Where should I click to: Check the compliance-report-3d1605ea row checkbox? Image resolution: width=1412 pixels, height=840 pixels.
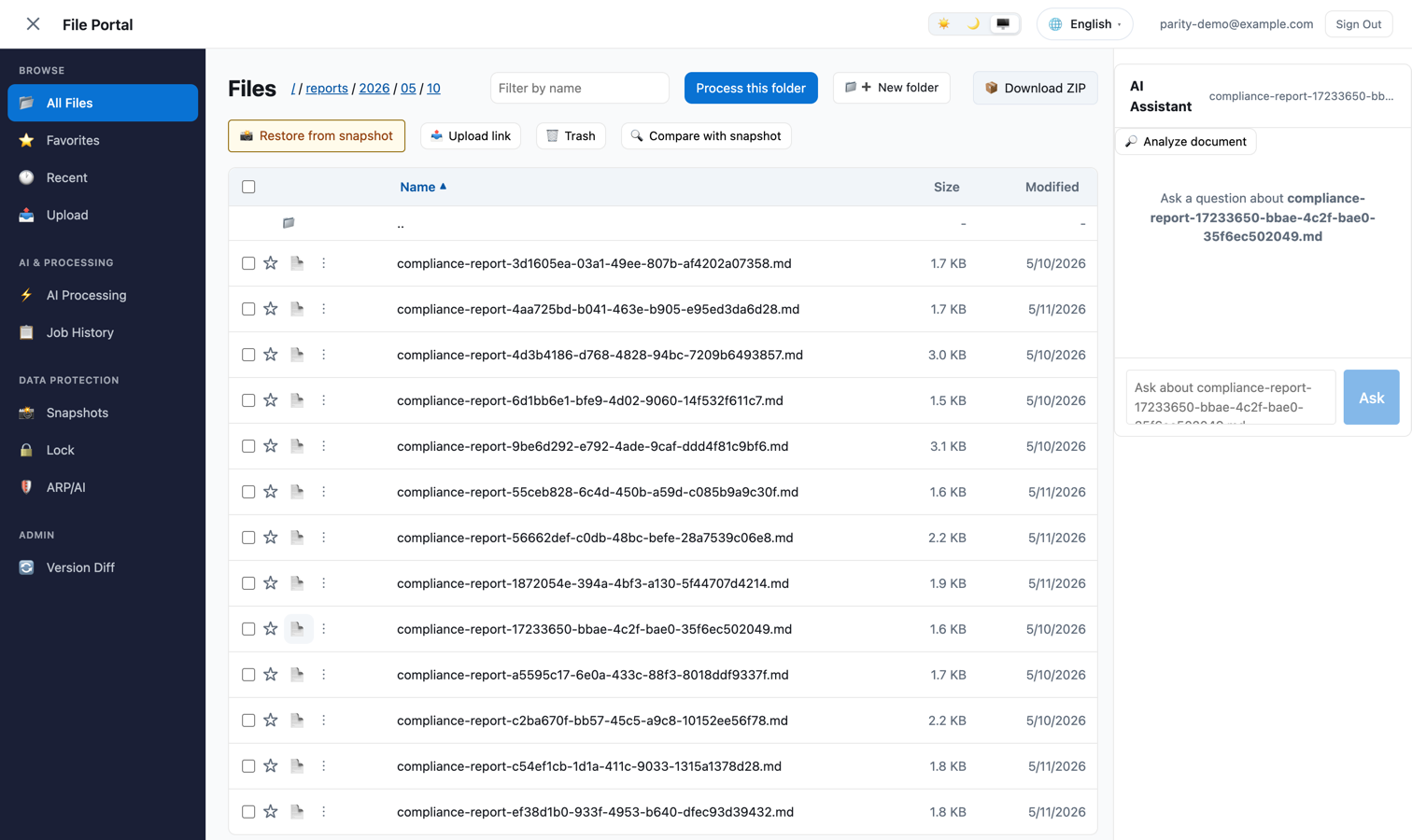point(248,263)
